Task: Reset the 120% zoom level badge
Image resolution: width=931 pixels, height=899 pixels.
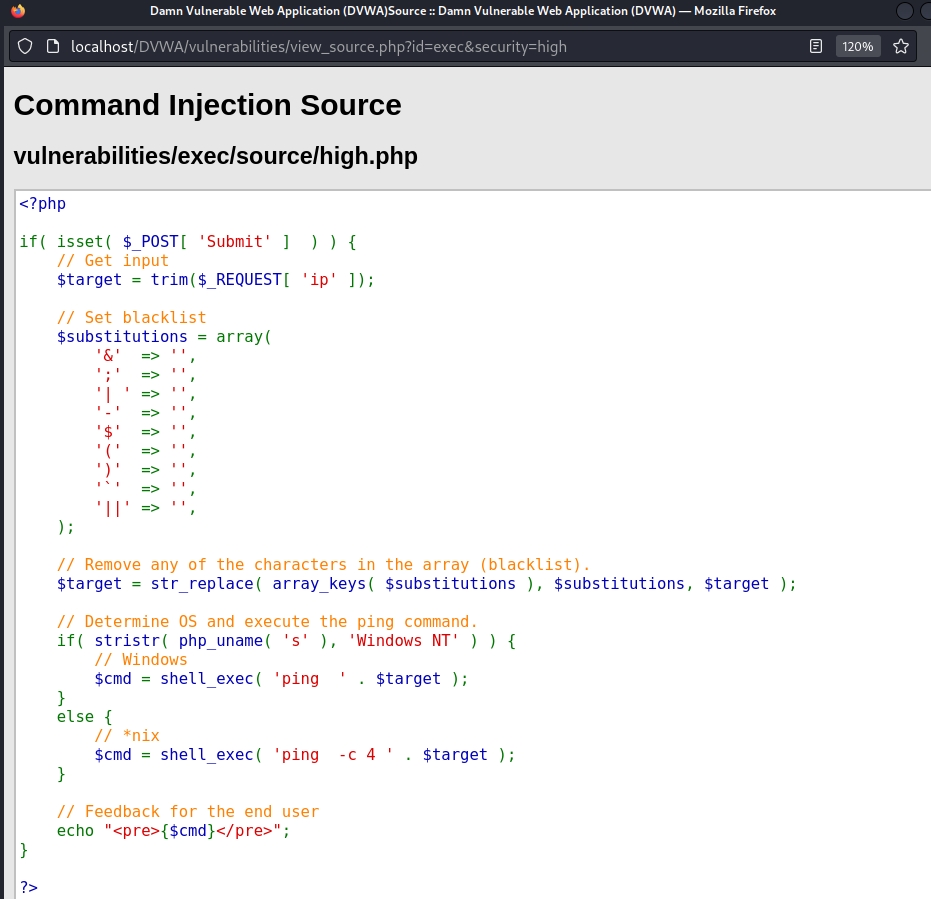Action: click(857, 47)
